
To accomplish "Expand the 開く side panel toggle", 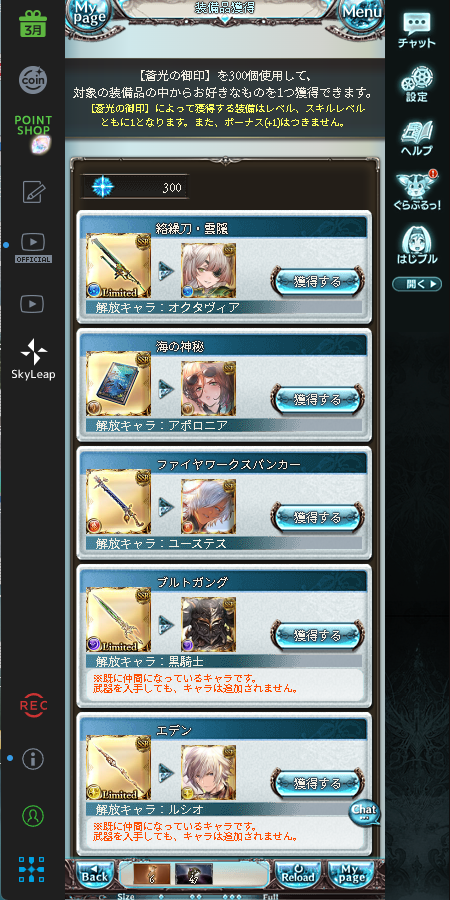I will [x=417, y=284].
